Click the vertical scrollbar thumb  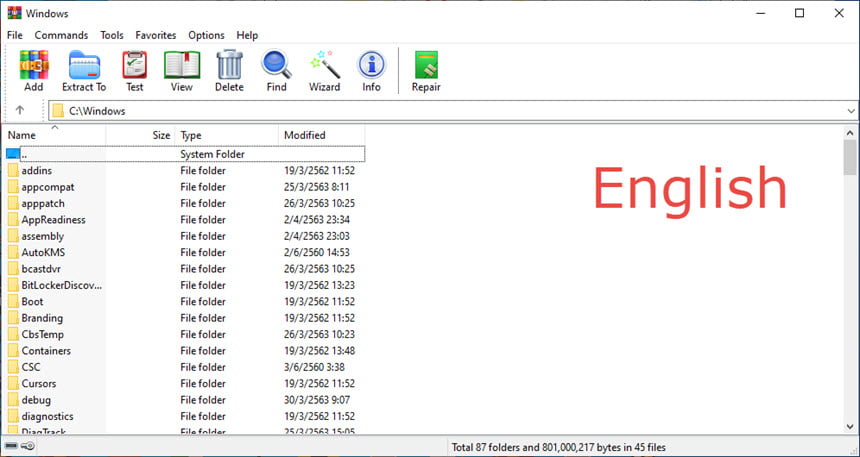click(850, 157)
